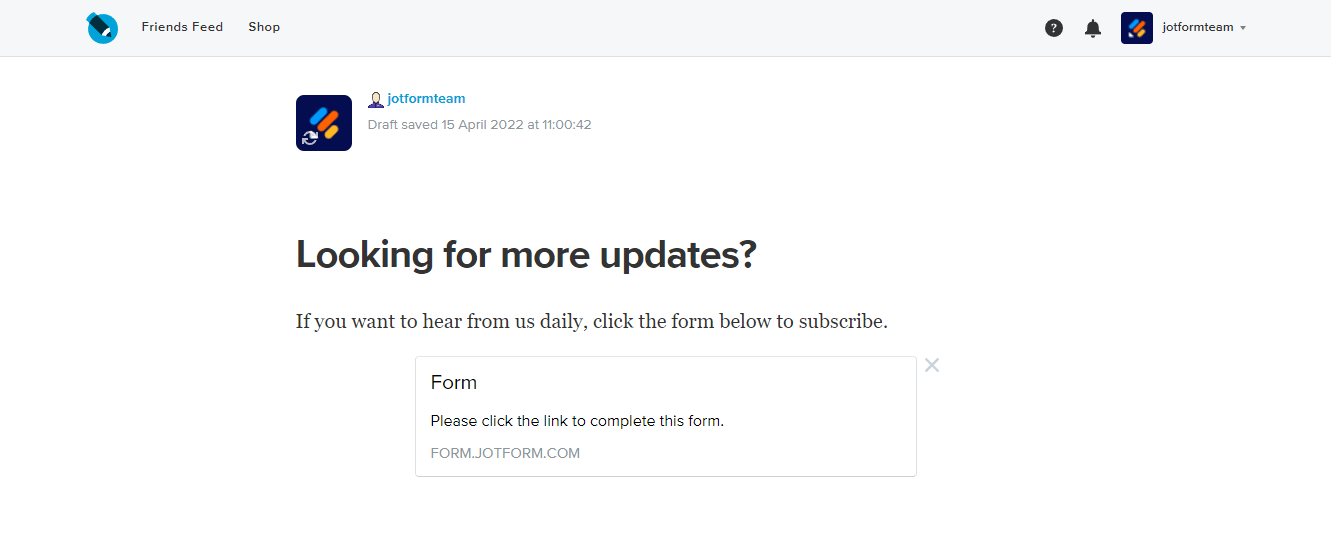Click the small user head icon
This screenshot has width=1331, height=552.
pos(376,99)
